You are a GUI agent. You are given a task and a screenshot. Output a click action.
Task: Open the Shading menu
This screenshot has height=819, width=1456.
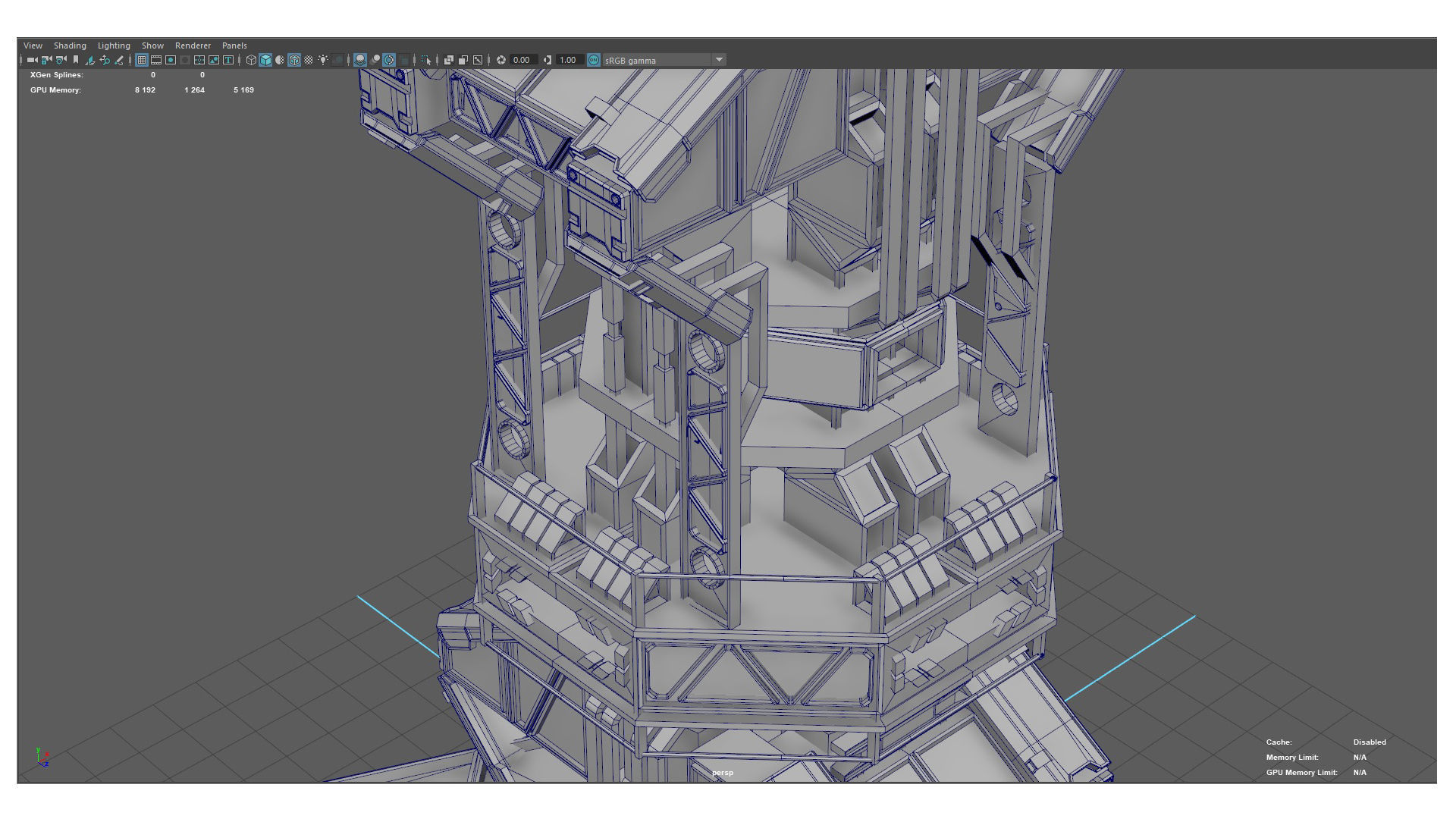click(x=70, y=45)
